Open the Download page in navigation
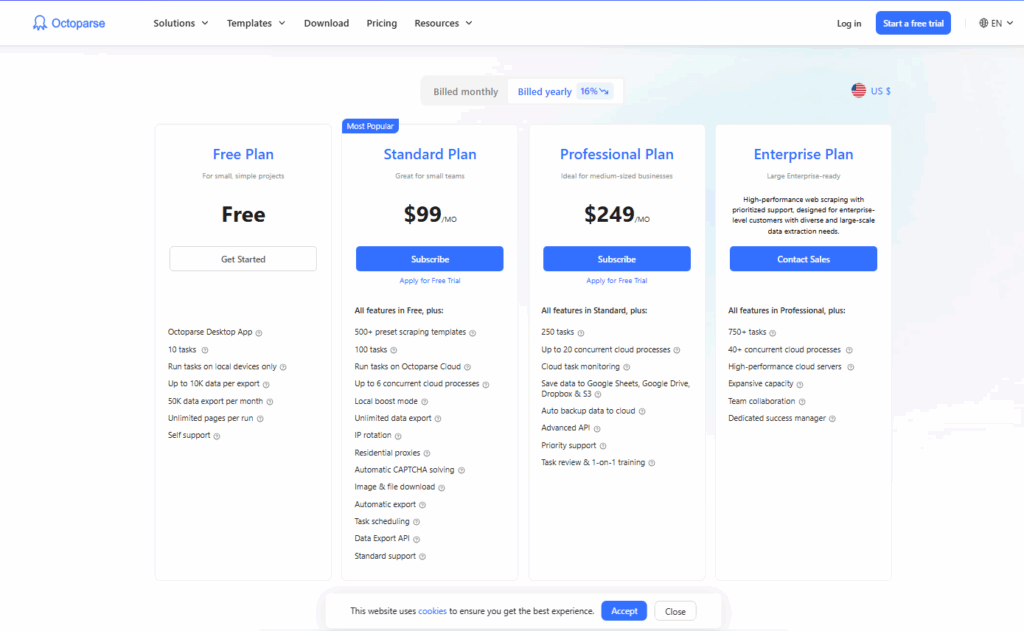Screen dimensions: 1024x631 (x=327, y=23)
